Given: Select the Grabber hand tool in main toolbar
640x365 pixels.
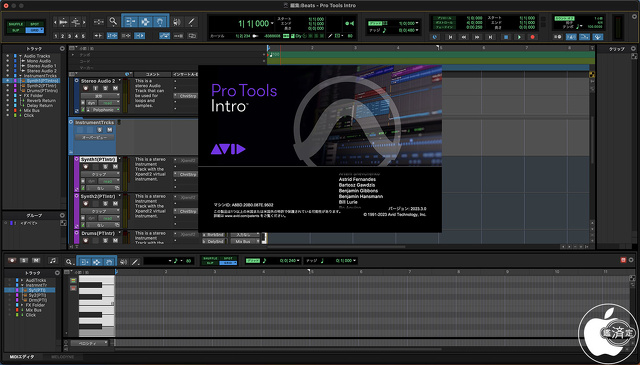Looking at the screenshot, I should coord(160,22).
